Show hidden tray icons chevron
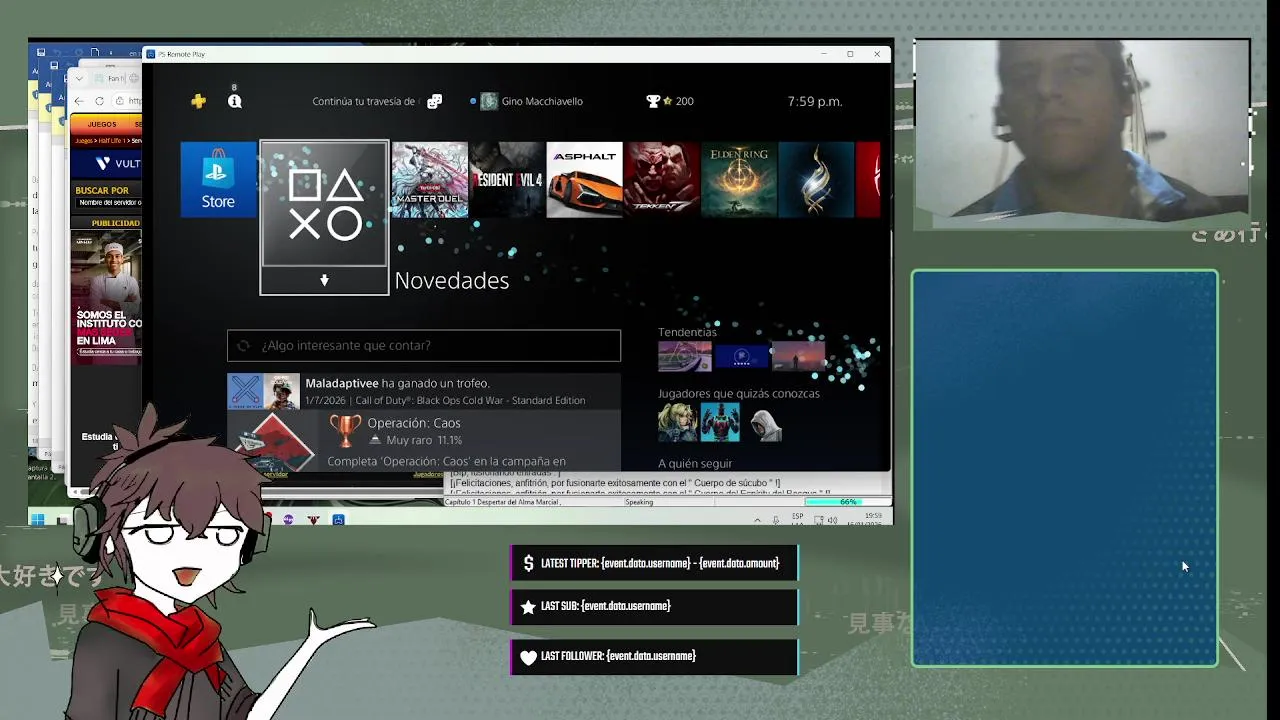Viewport: 1280px width, 720px height. pos(756,520)
